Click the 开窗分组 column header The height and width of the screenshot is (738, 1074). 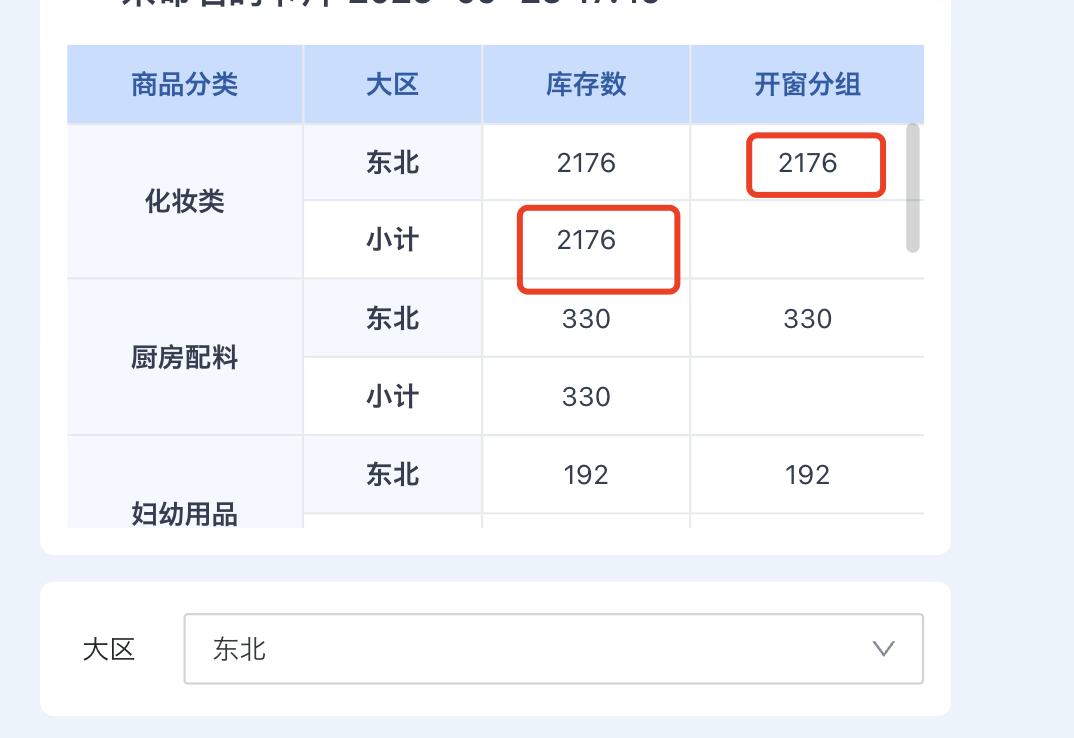click(x=806, y=84)
